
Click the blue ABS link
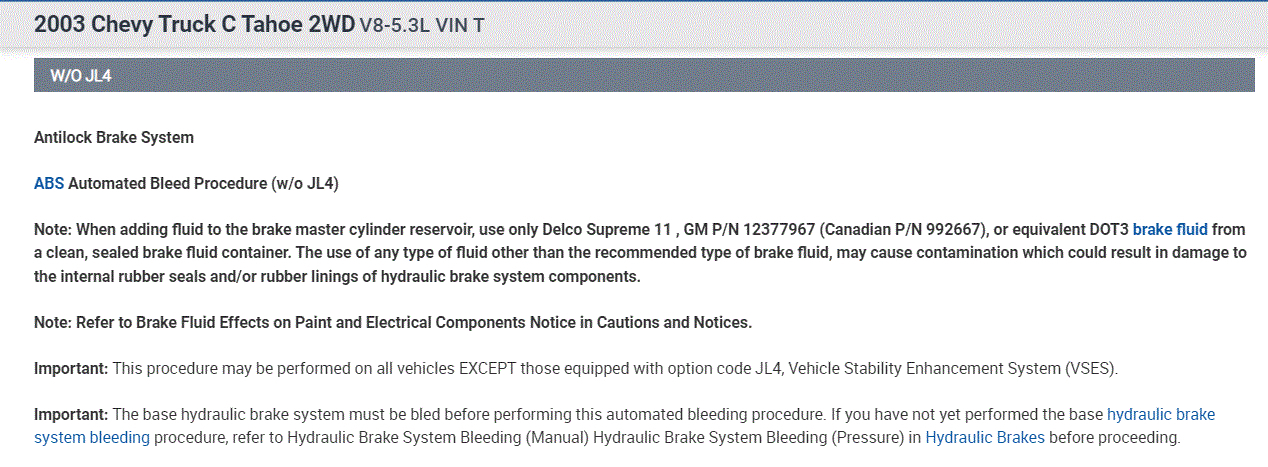tap(48, 184)
